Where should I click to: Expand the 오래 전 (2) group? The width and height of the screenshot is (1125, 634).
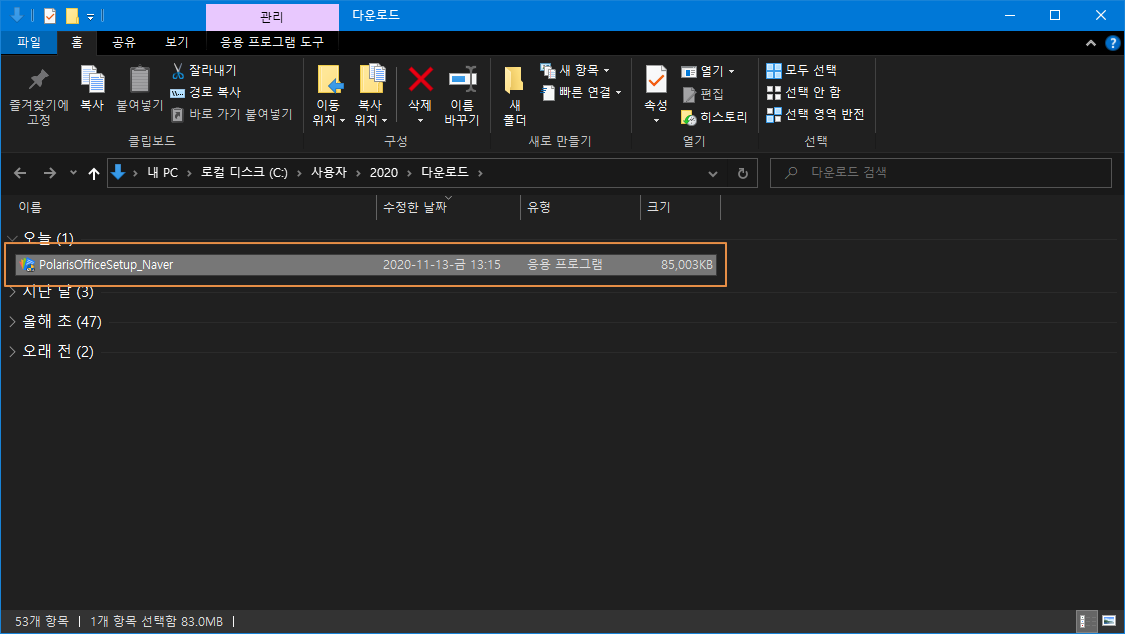pyautogui.click(x=12, y=351)
